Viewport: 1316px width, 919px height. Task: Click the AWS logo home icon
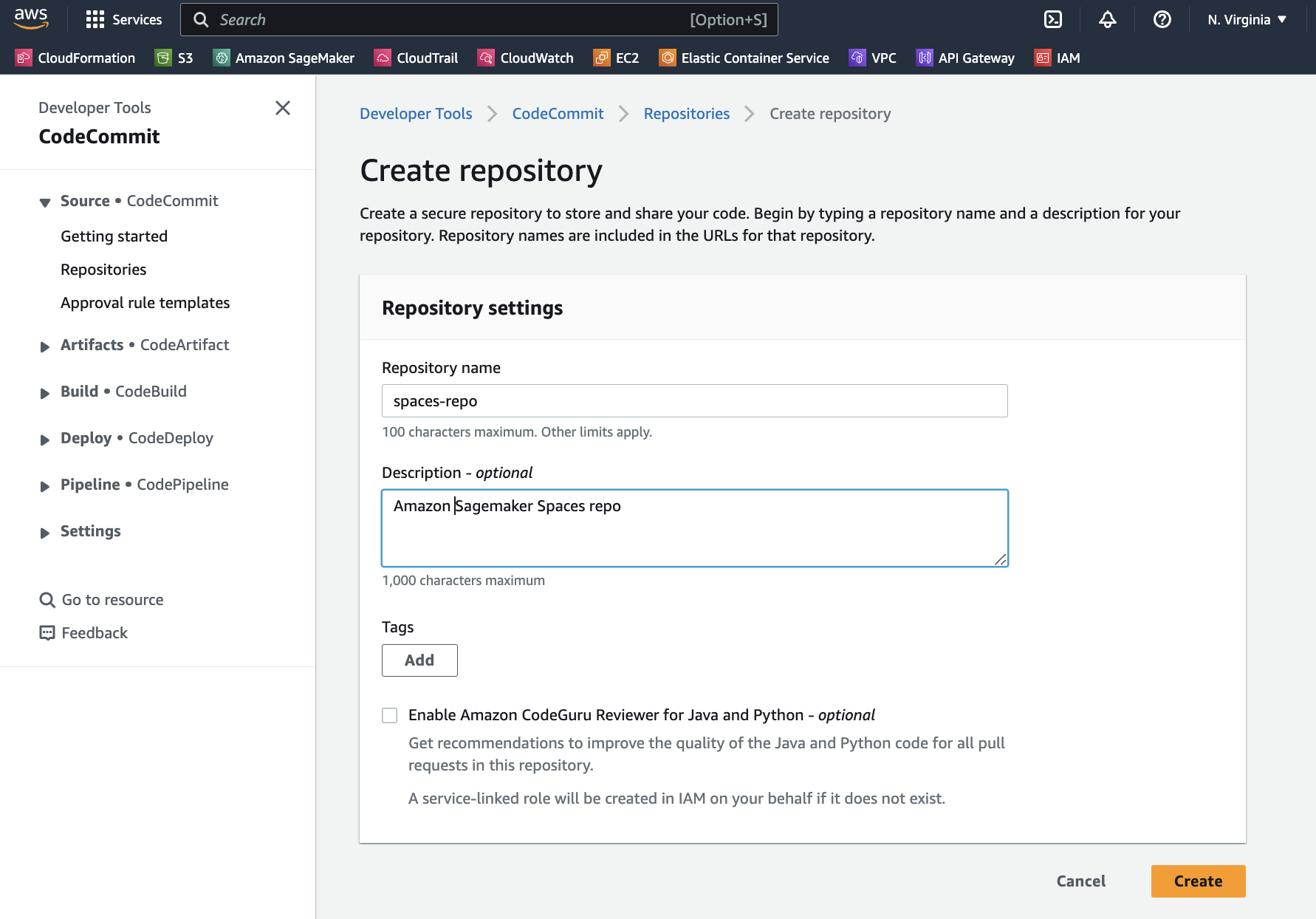31,19
